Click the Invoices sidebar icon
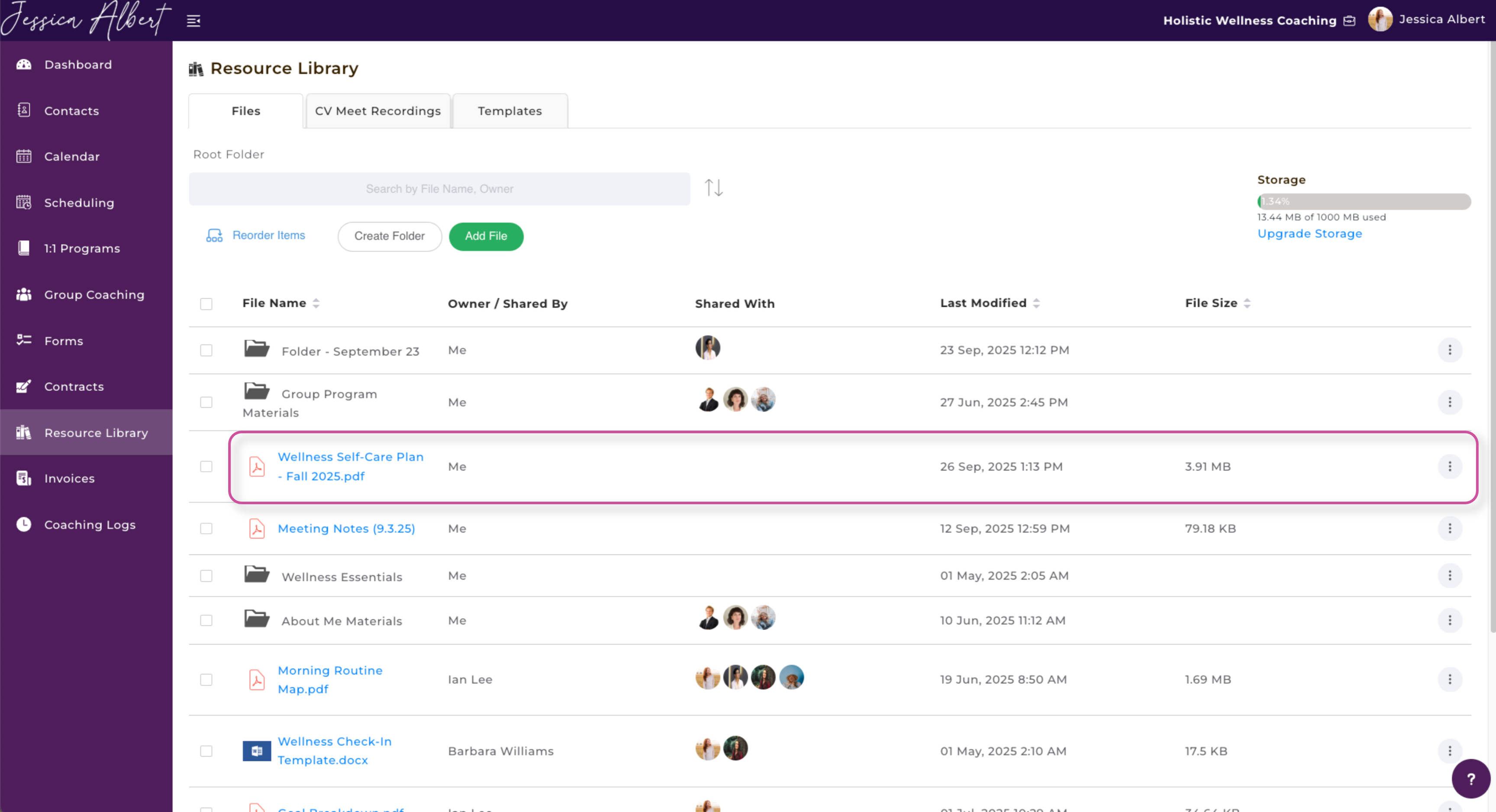Screen dimensions: 1496x812 tap(24, 478)
